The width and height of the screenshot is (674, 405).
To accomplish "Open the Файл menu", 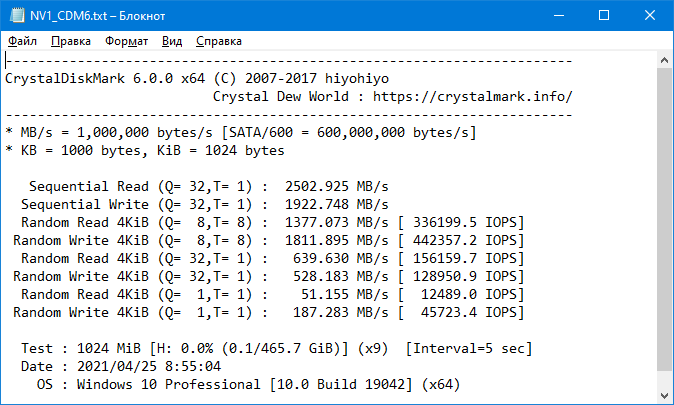I will pos(22,41).
